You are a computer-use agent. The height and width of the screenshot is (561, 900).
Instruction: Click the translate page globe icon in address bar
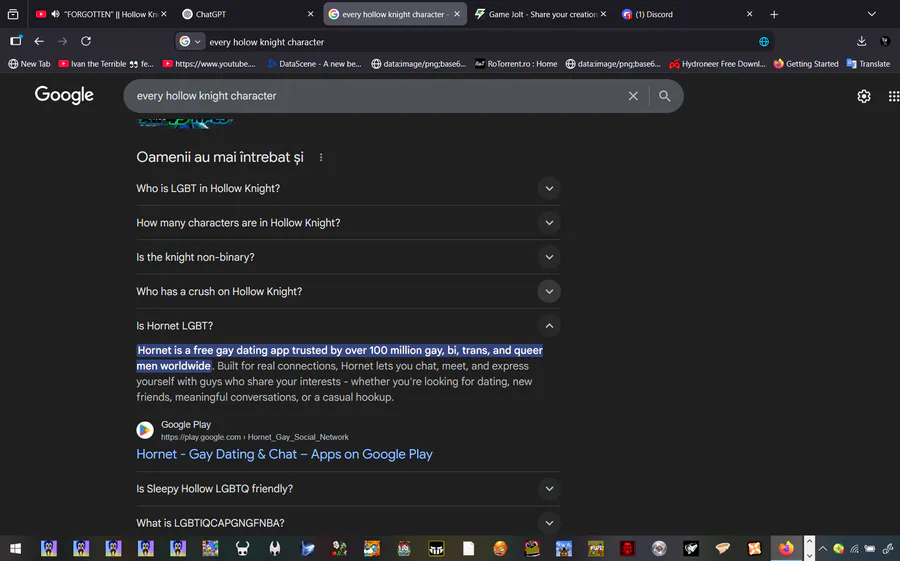(763, 41)
